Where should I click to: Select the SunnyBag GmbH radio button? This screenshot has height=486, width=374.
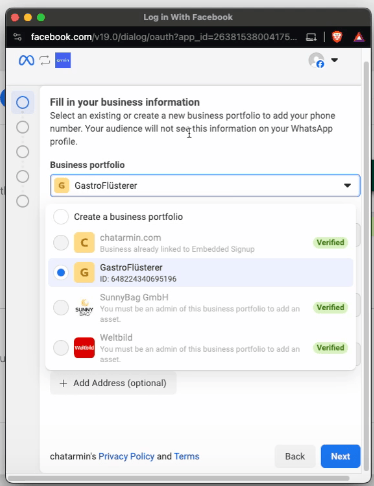tap(61, 307)
